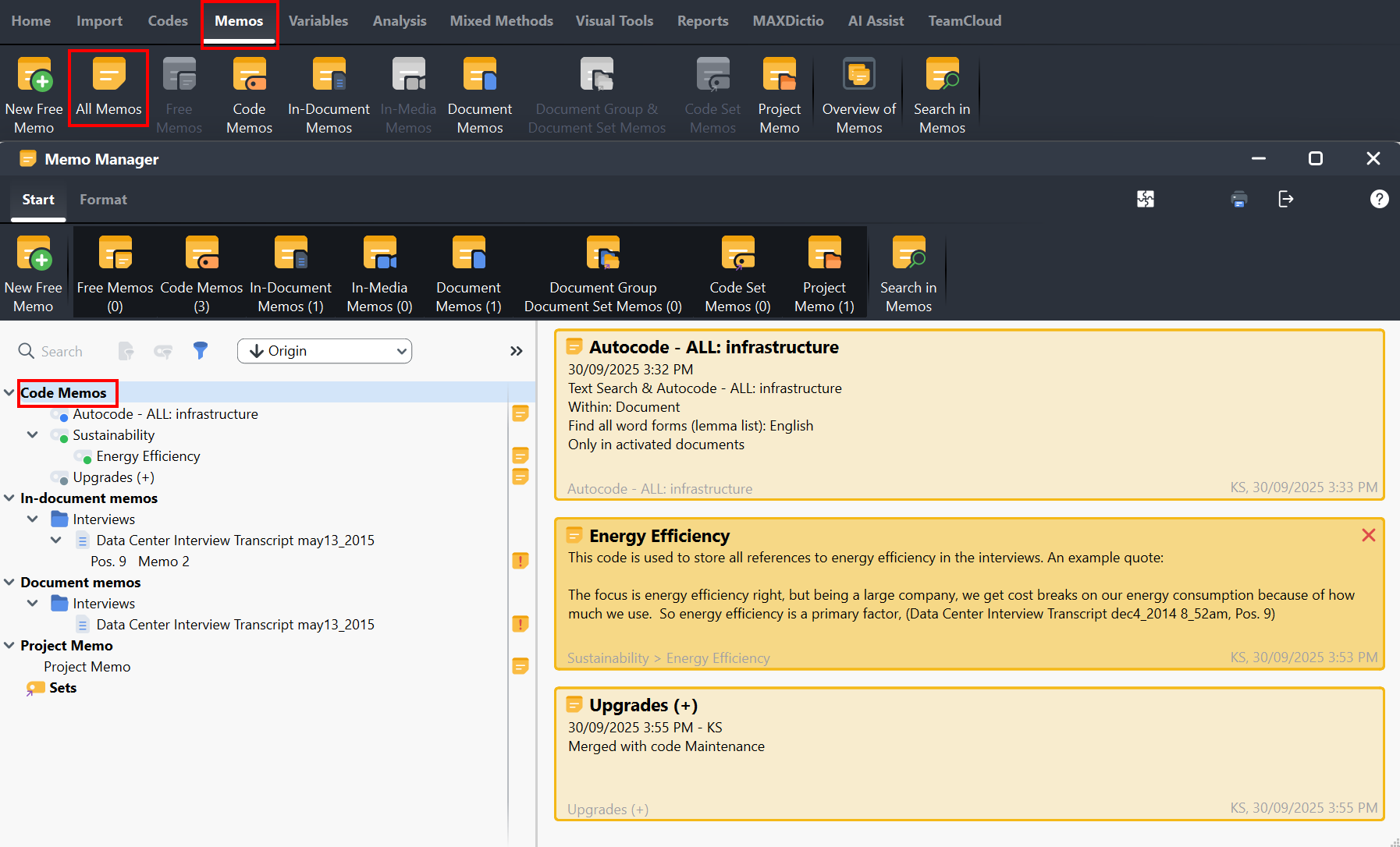The height and width of the screenshot is (847, 1400).
Task: Click the code link icon beside the memo search field
Action: pyautogui.click(x=163, y=351)
